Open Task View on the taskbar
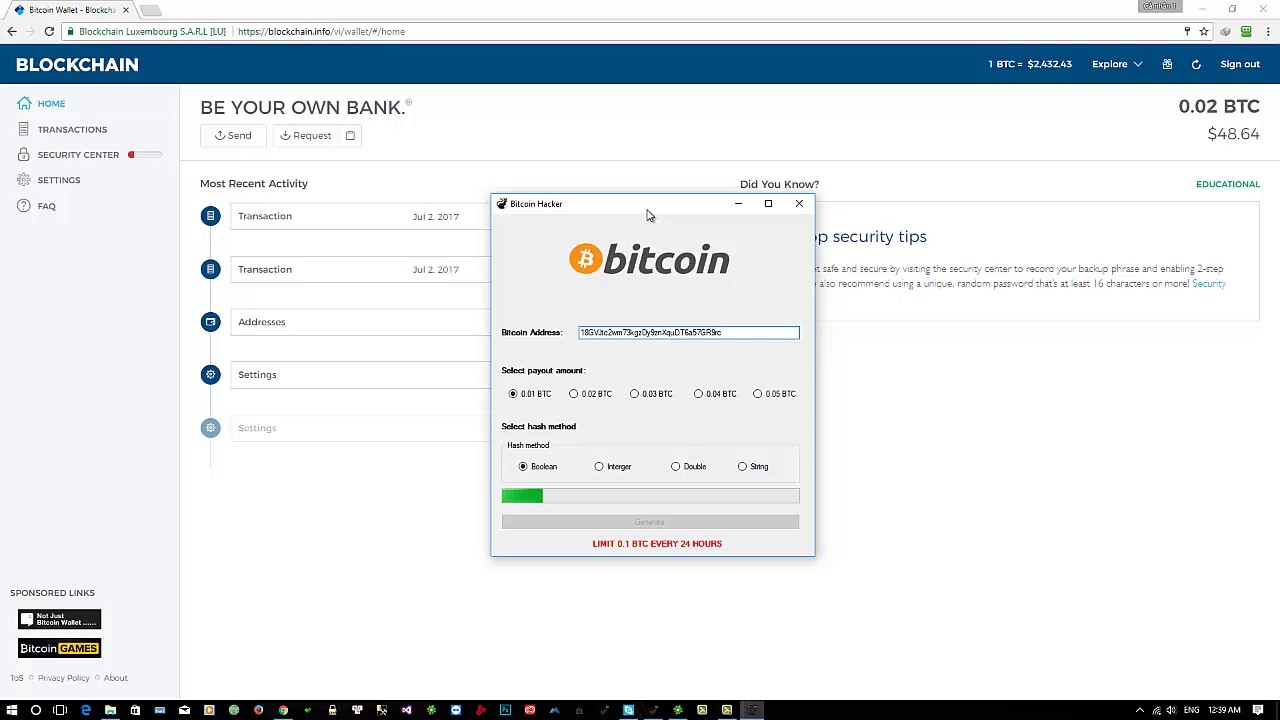Screen dimensions: 1280x720 pos(60,710)
